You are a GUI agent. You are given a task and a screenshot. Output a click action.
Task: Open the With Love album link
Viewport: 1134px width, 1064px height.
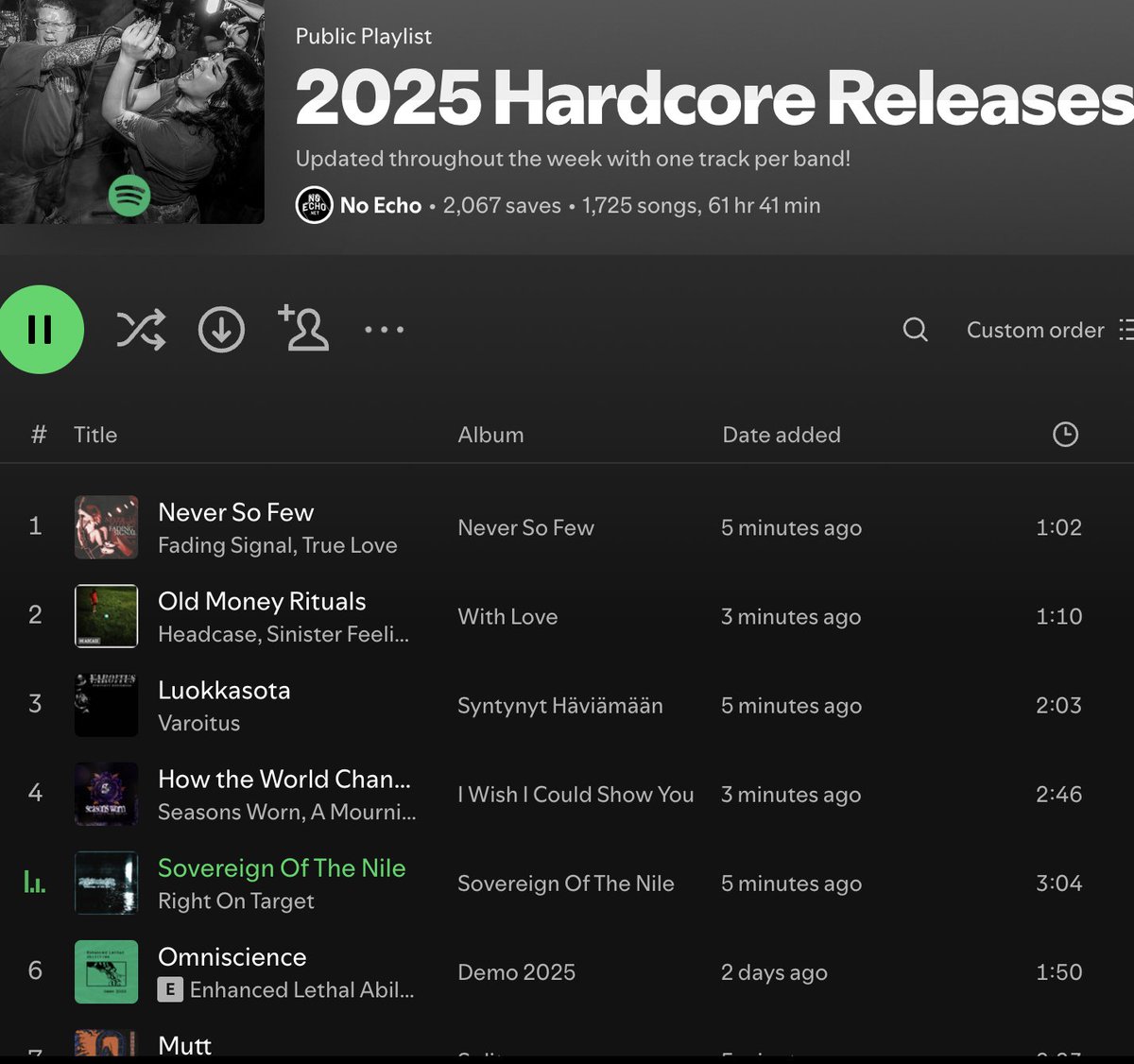pos(507,616)
